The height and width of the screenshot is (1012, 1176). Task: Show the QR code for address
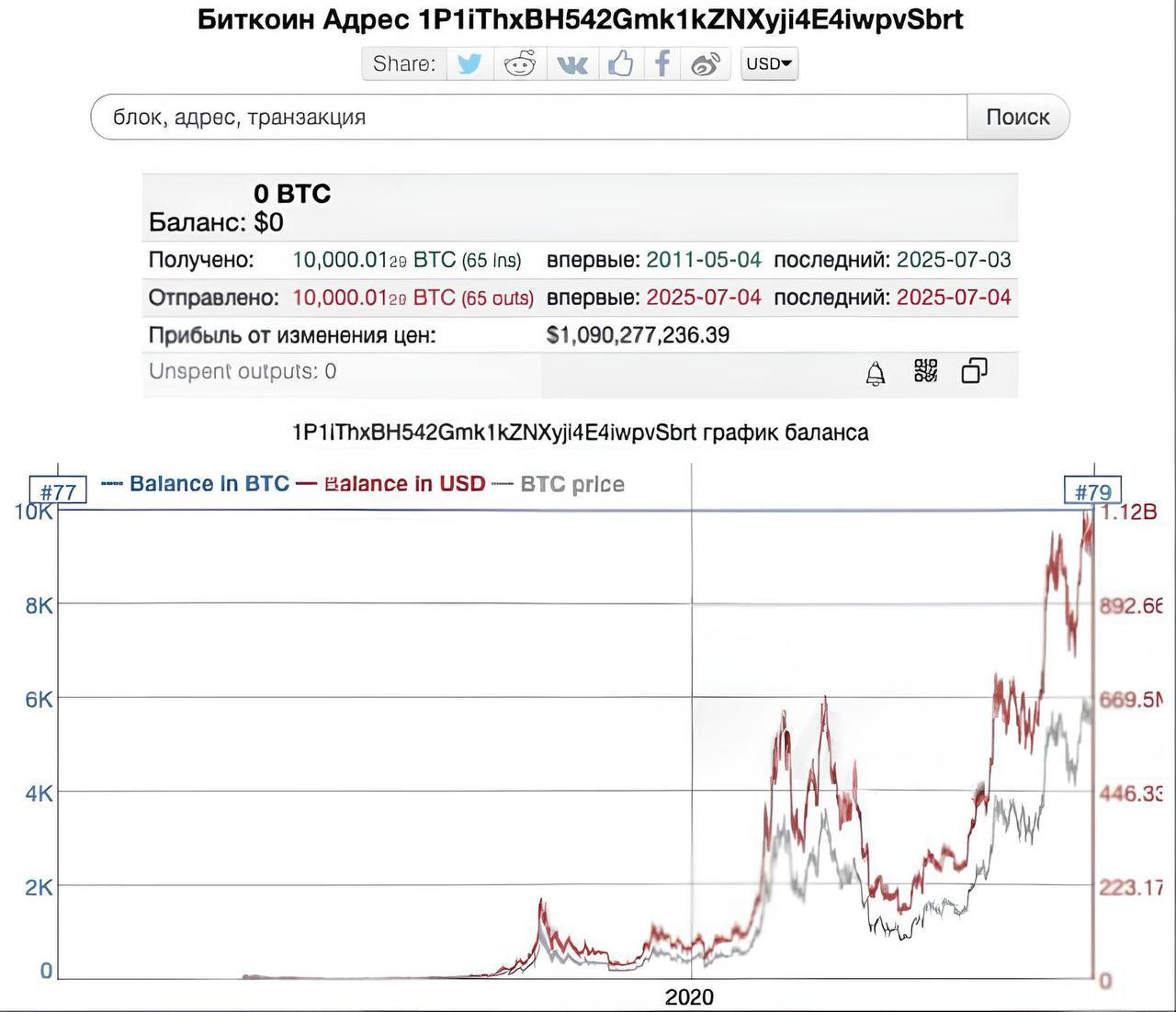point(925,371)
